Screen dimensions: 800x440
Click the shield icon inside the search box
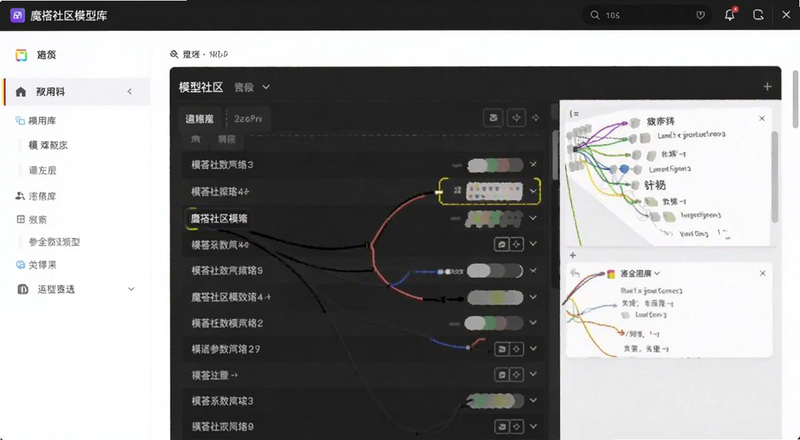click(x=701, y=15)
